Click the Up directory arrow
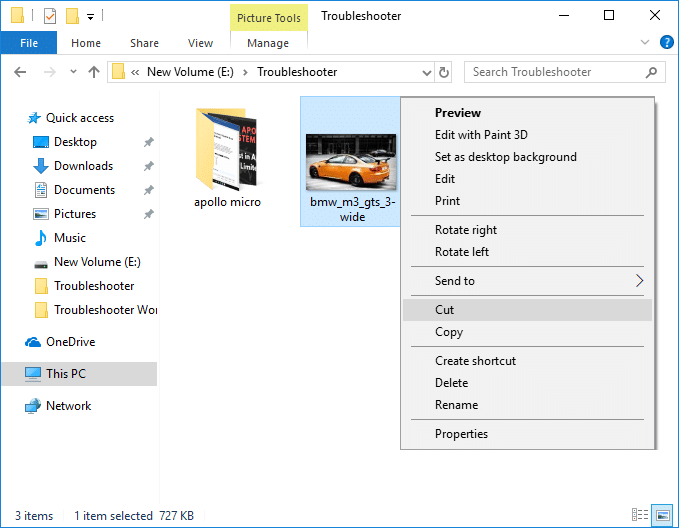The width and height of the screenshot is (679, 528). [x=94, y=72]
